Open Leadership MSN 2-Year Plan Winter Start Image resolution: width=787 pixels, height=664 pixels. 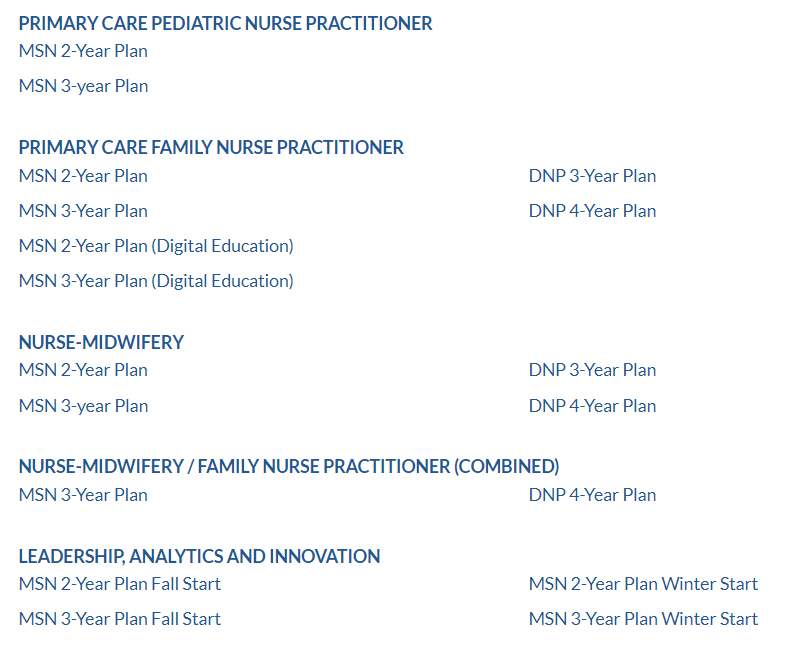(x=643, y=584)
